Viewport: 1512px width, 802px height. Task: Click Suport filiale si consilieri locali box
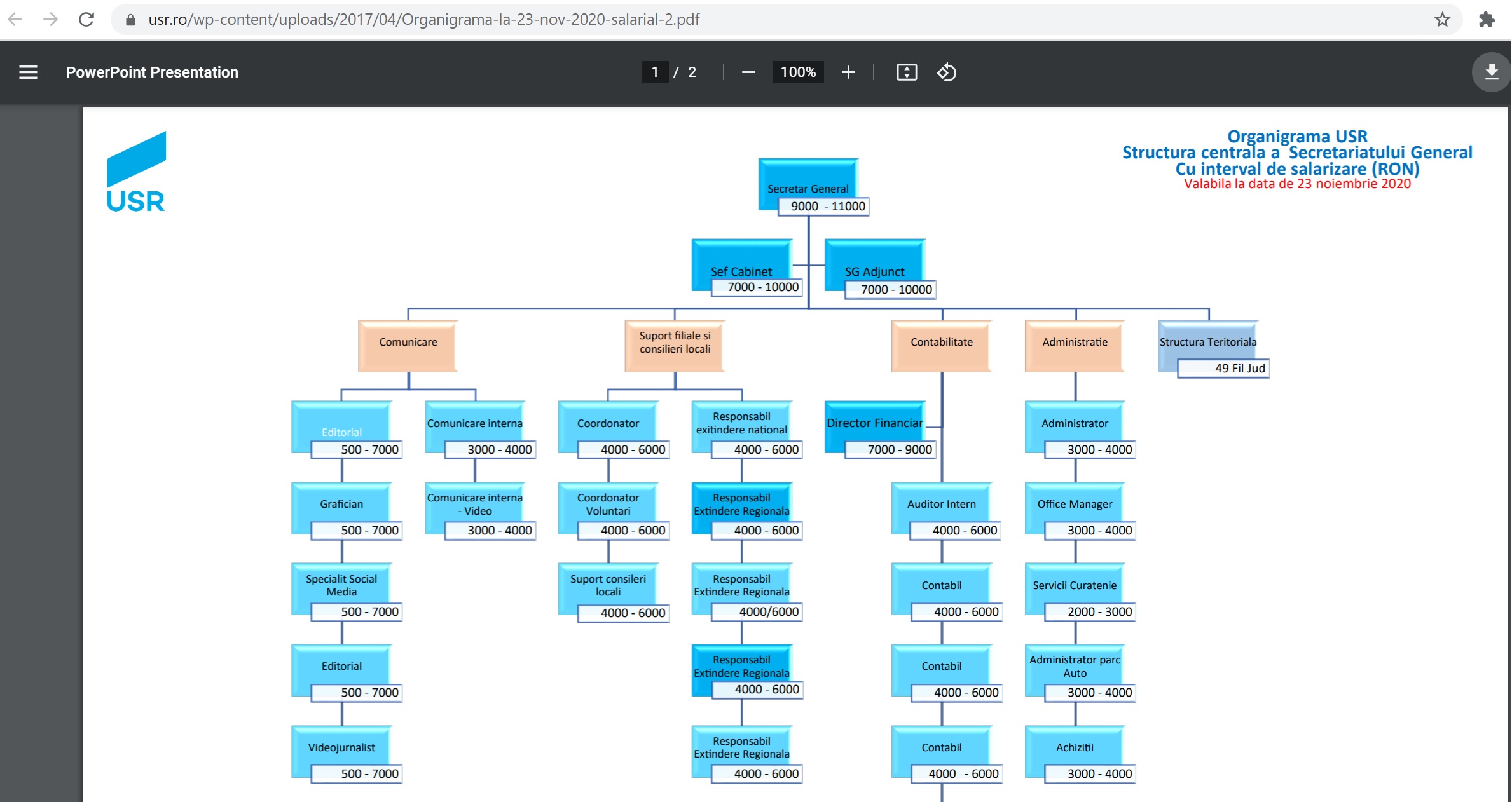pos(675,346)
